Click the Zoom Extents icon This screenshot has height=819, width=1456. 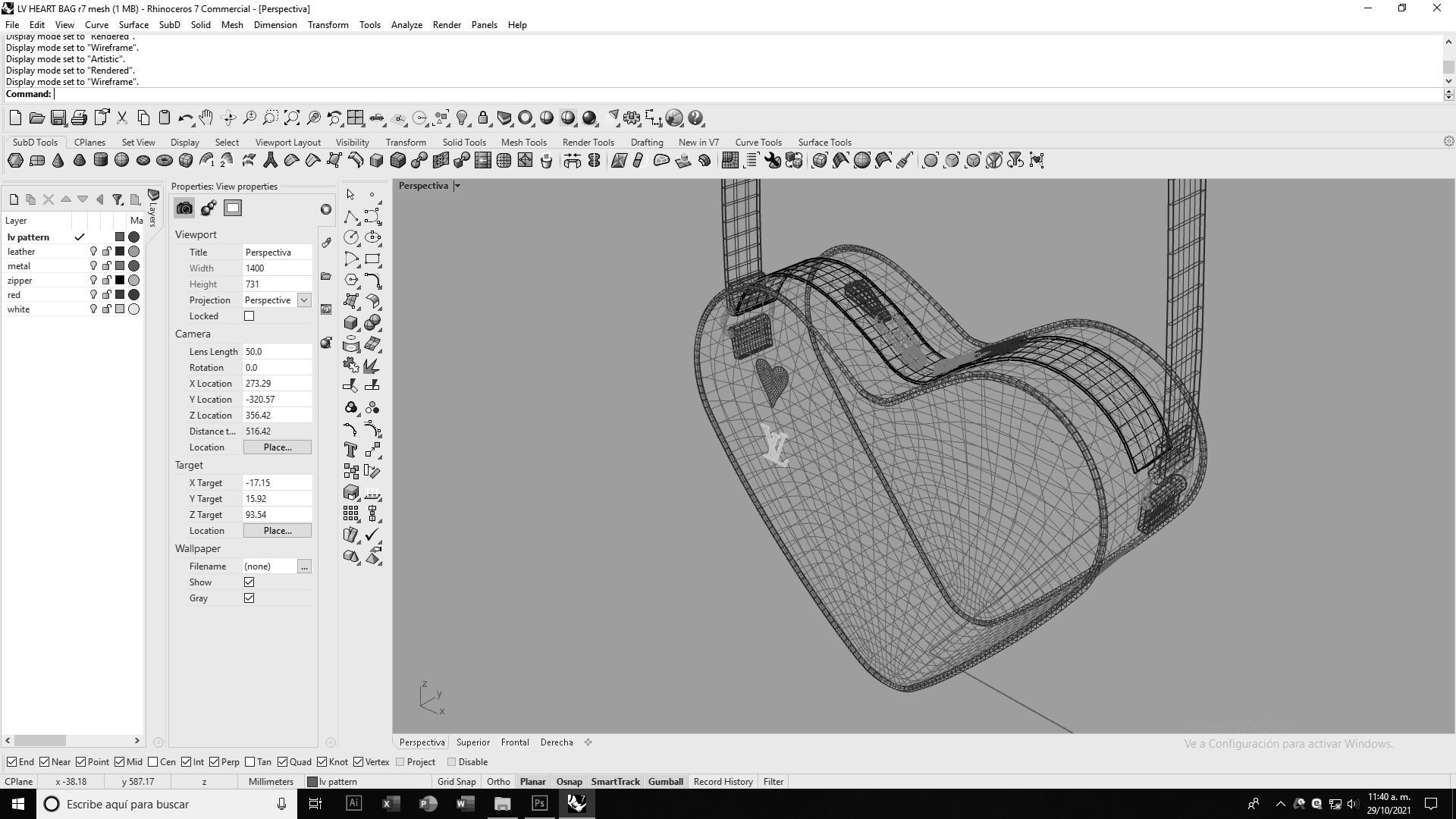[292, 118]
